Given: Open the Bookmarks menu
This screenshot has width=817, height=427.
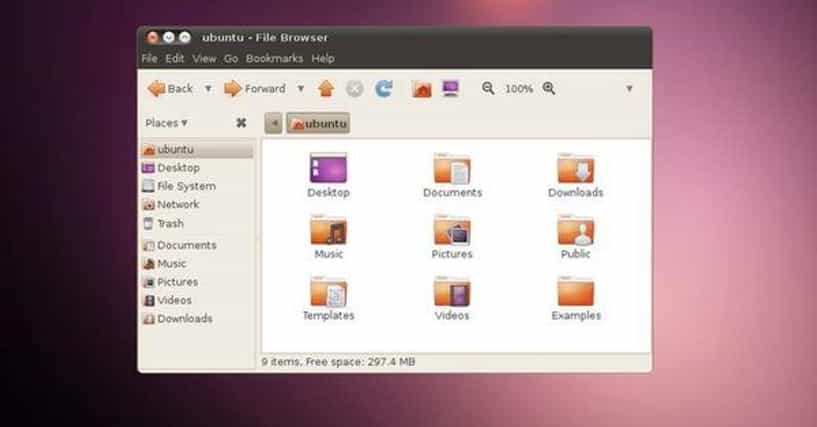Looking at the screenshot, I should coord(274,59).
